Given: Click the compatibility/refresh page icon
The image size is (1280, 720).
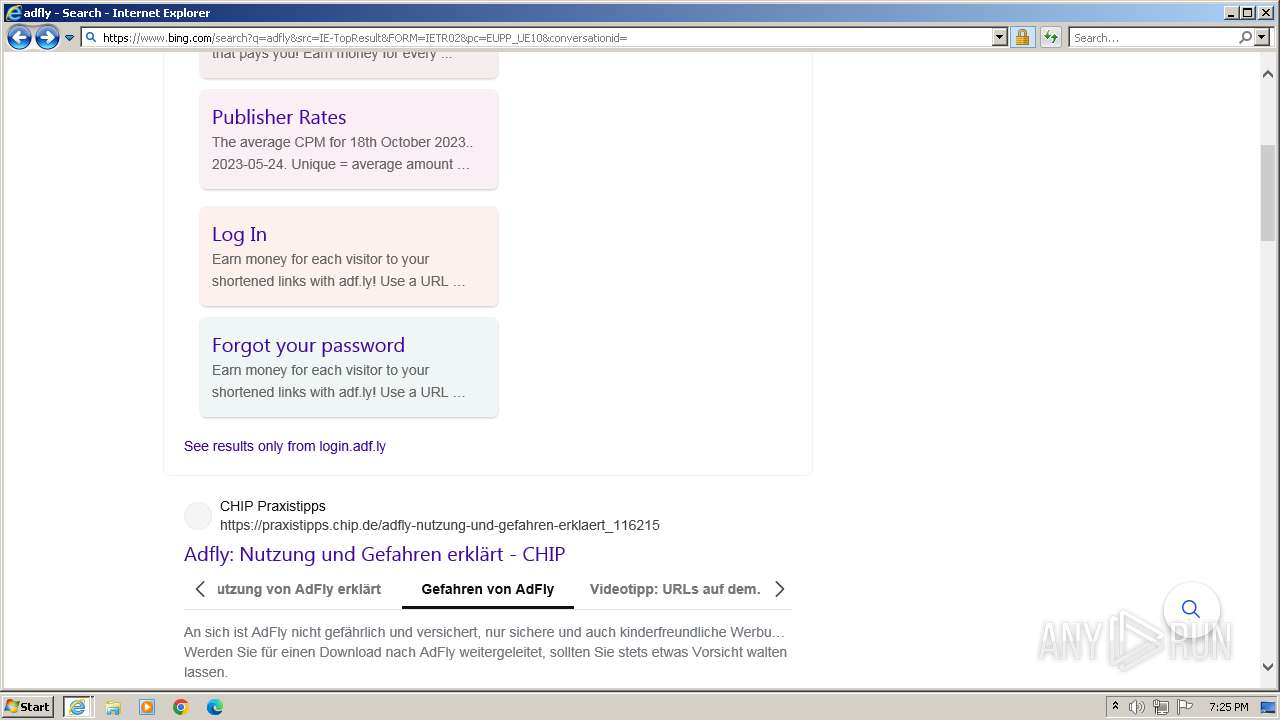Looking at the screenshot, I should click(x=1050, y=38).
